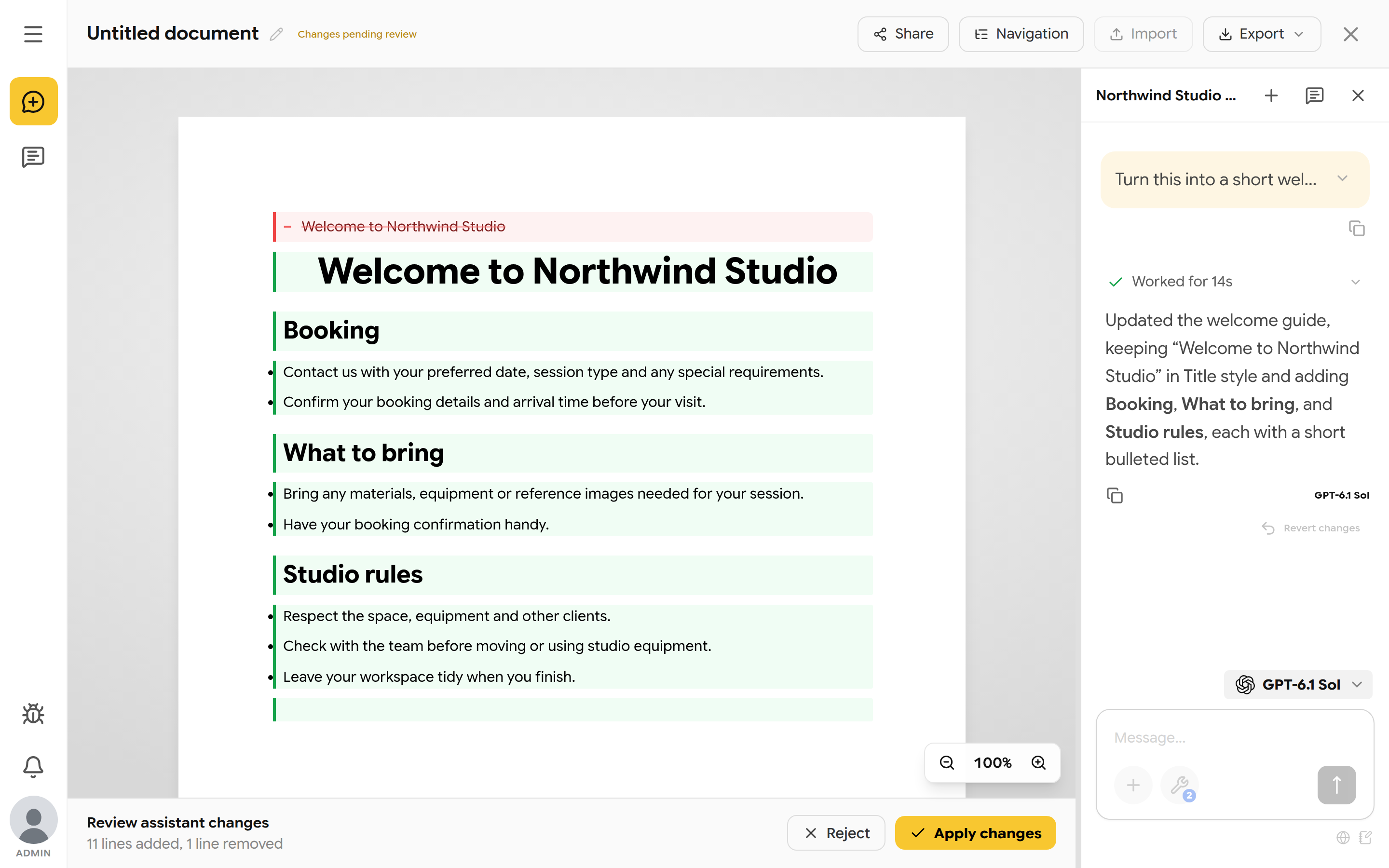
Task: Rename document with pencil icon
Action: coord(277,34)
